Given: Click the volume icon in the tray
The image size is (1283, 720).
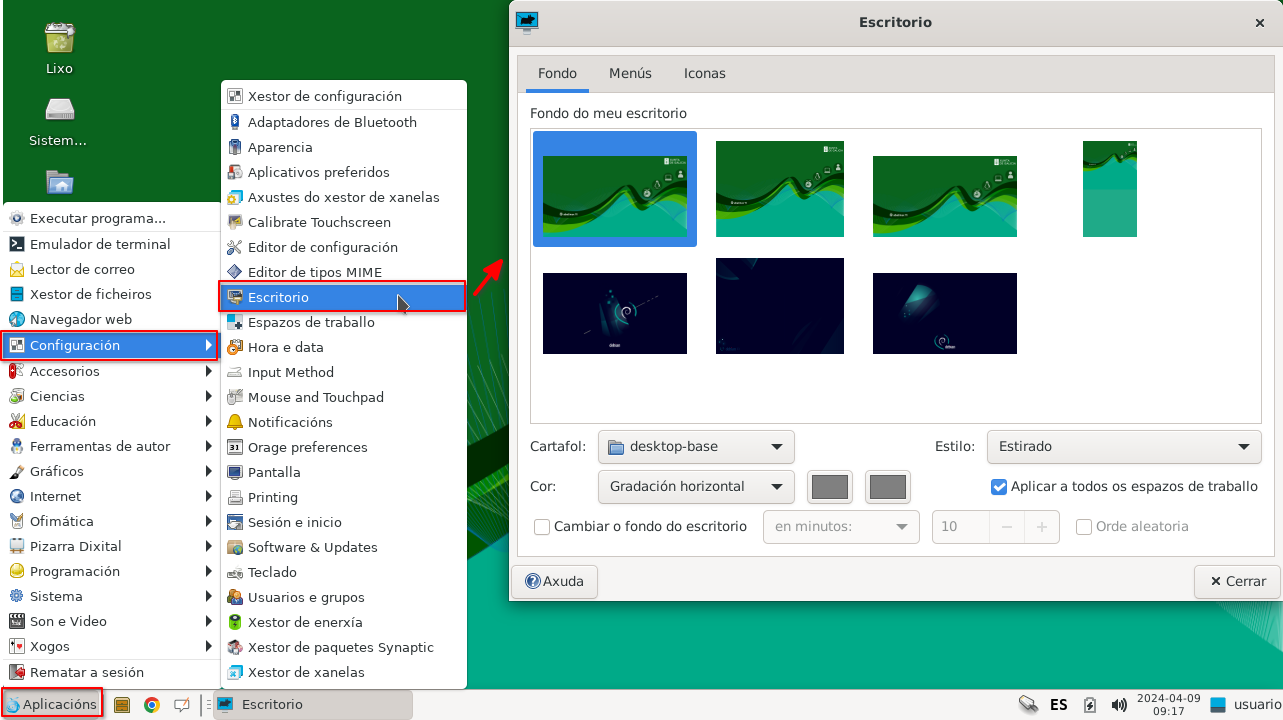Looking at the screenshot, I should tap(1117, 704).
